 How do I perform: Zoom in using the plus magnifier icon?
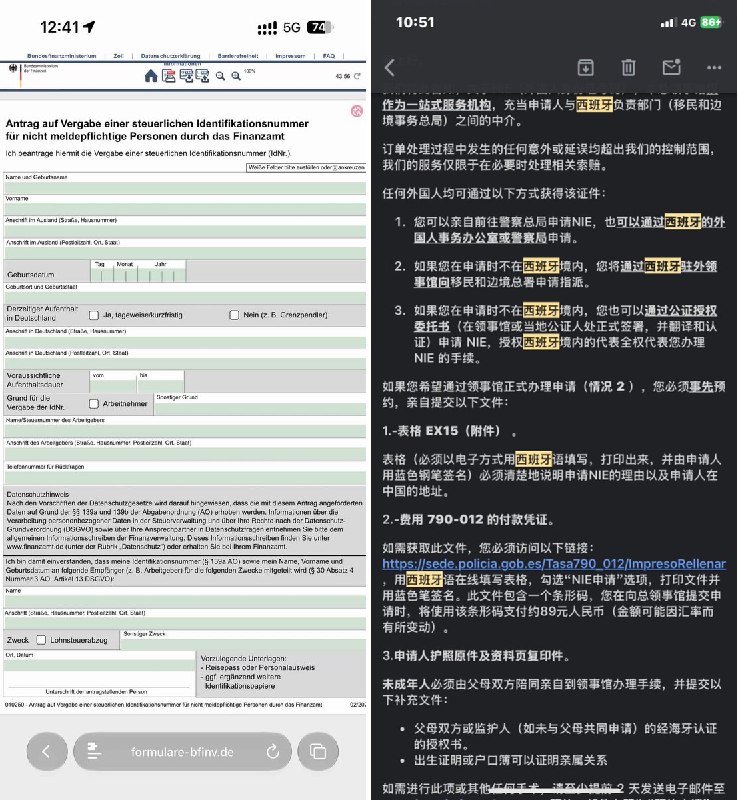[236, 76]
